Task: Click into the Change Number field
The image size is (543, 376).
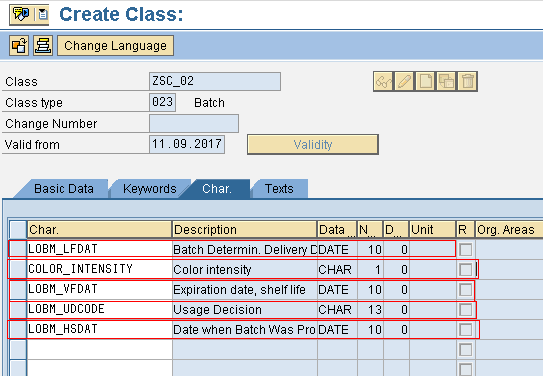Action: (x=194, y=124)
